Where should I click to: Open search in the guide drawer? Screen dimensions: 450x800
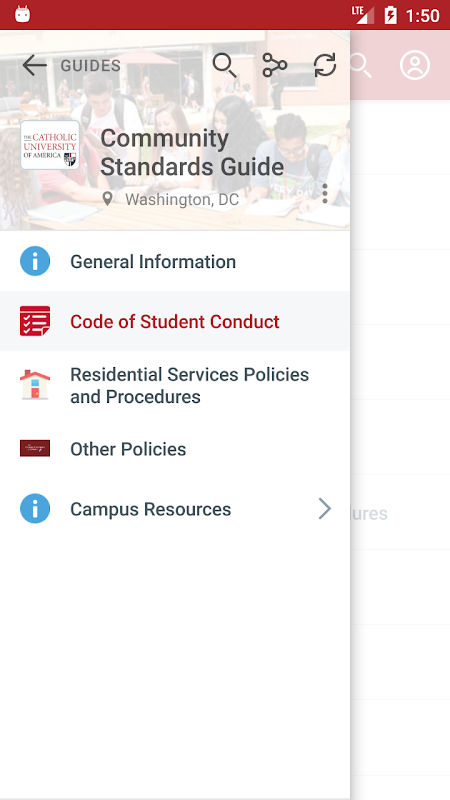coord(224,65)
